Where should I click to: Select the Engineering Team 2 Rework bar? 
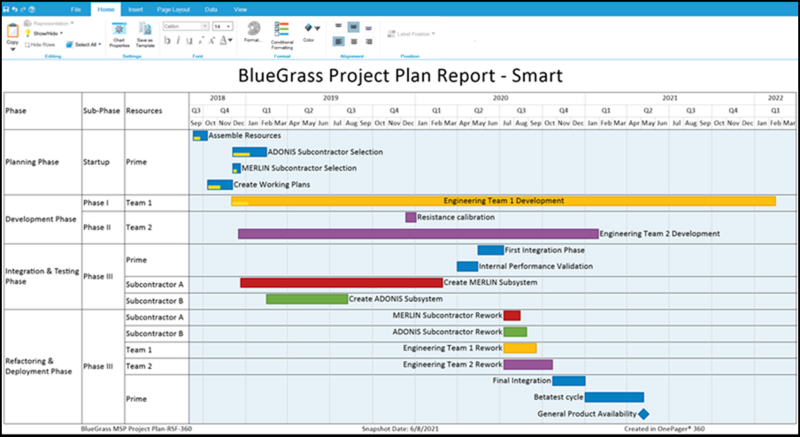[x=528, y=365]
